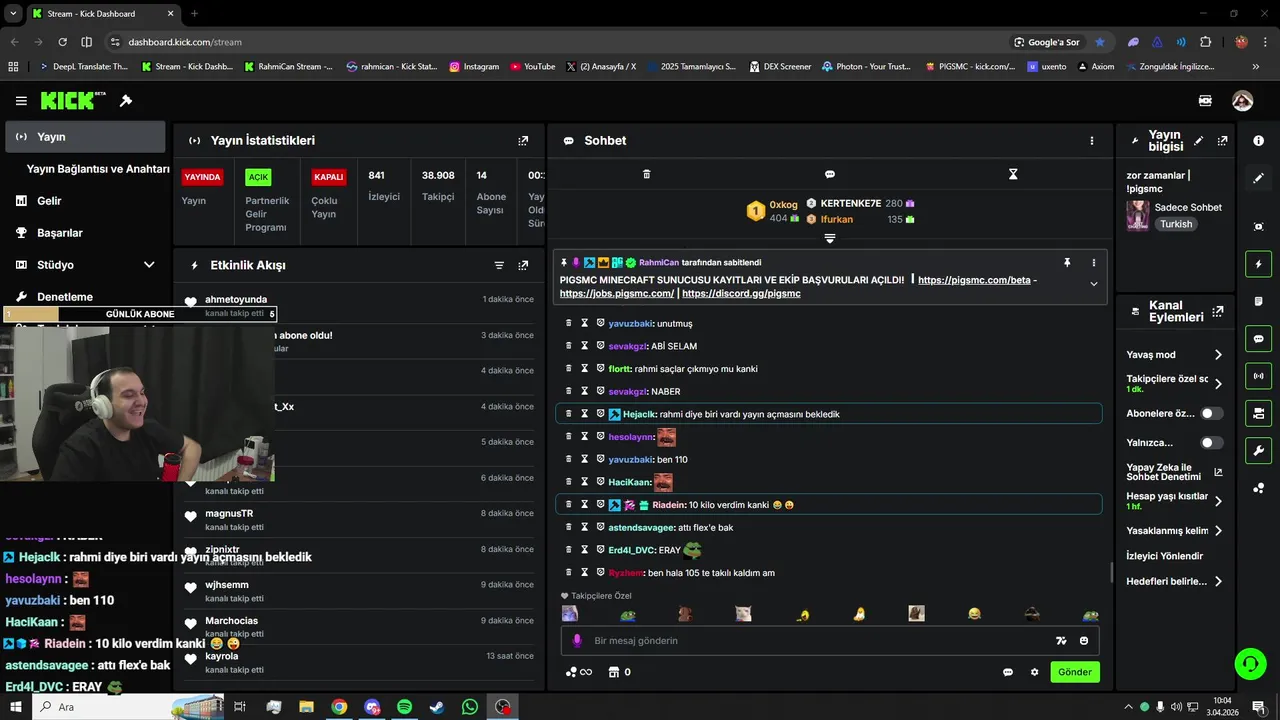The height and width of the screenshot is (720, 1280).
Task: Pop out the Etkinlik Akışı panel
Action: tap(523, 265)
